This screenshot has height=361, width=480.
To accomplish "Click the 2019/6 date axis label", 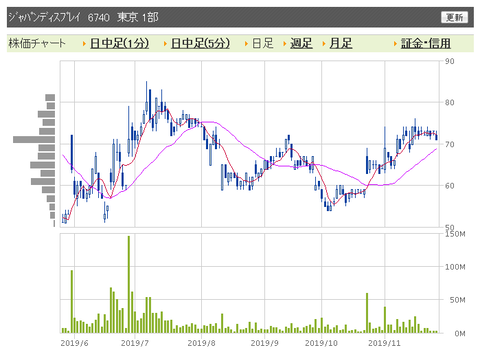I will tap(74, 343).
